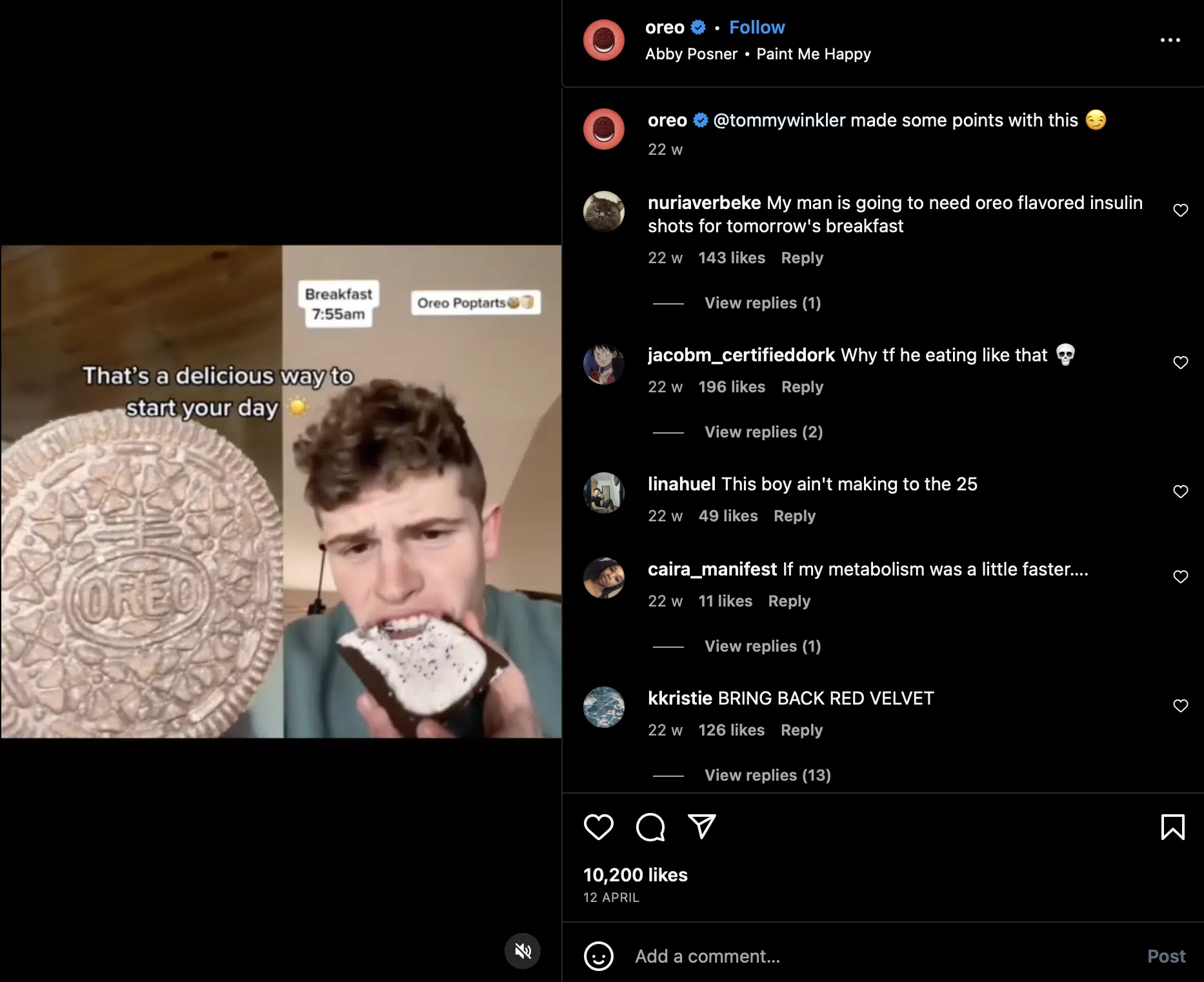
Task: Like nuriaverbeke's insulin comment
Action: [x=1180, y=210]
